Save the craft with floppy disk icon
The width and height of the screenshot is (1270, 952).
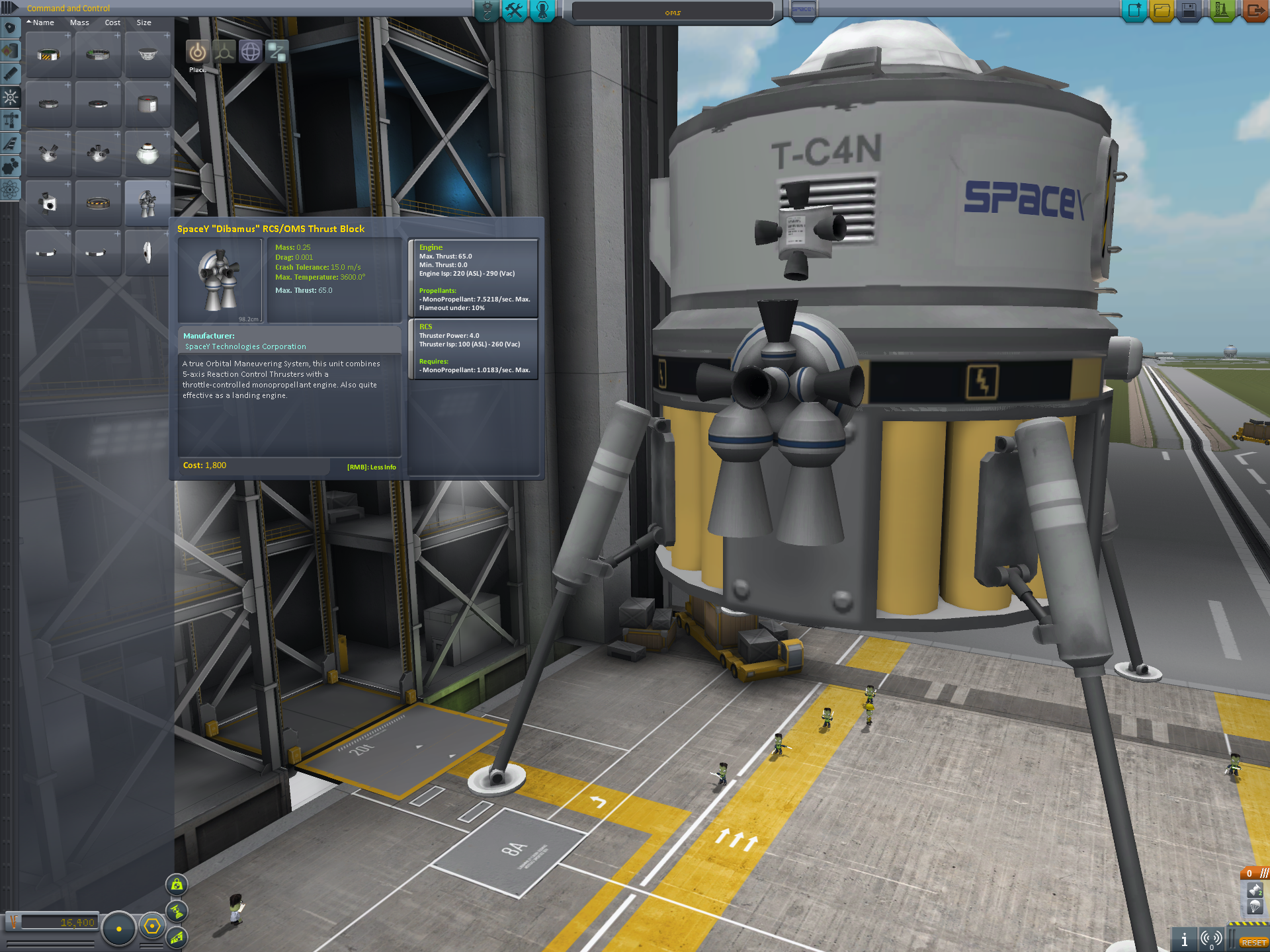tap(1189, 11)
